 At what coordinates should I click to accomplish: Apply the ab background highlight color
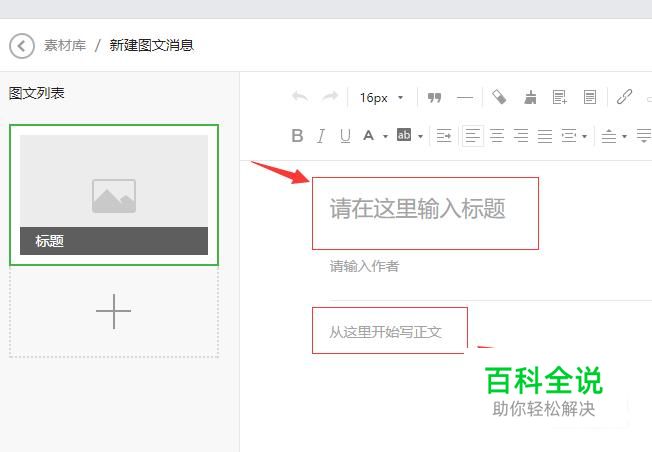404,135
